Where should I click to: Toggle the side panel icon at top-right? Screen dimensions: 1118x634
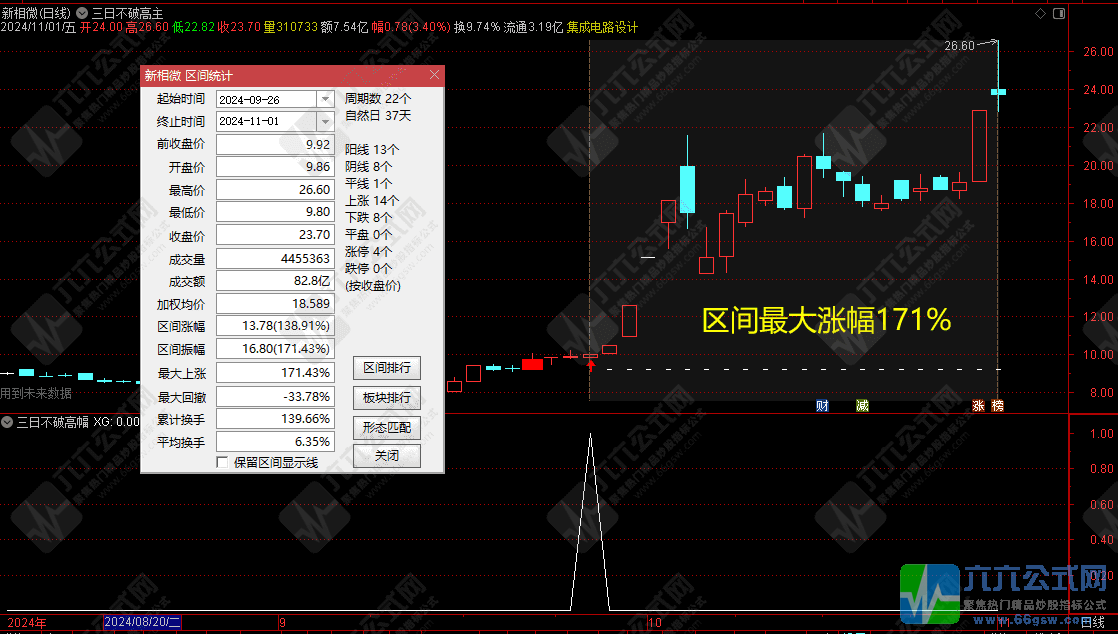(1059, 14)
